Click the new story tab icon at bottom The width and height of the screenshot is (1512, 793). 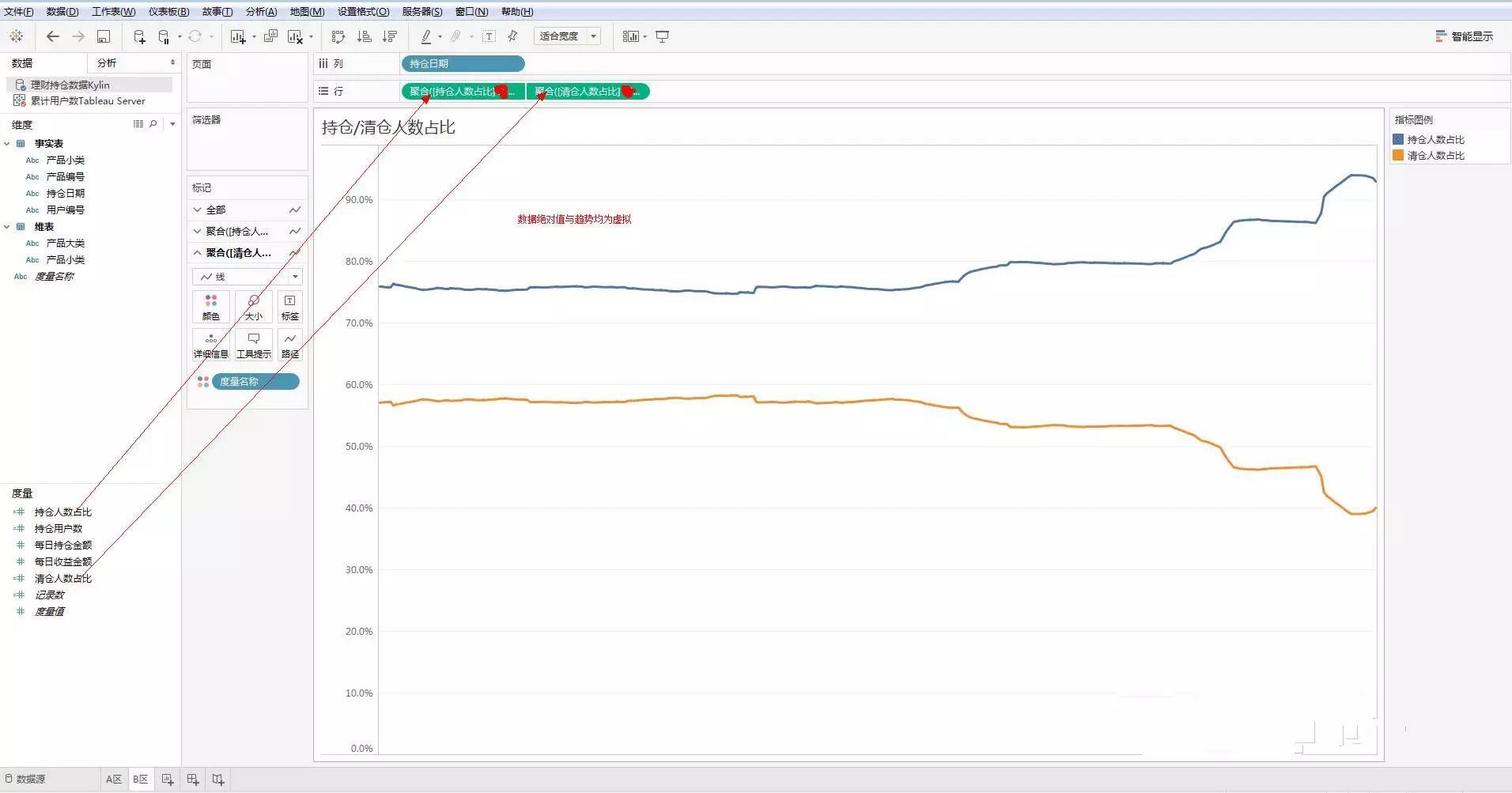tap(218, 780)
